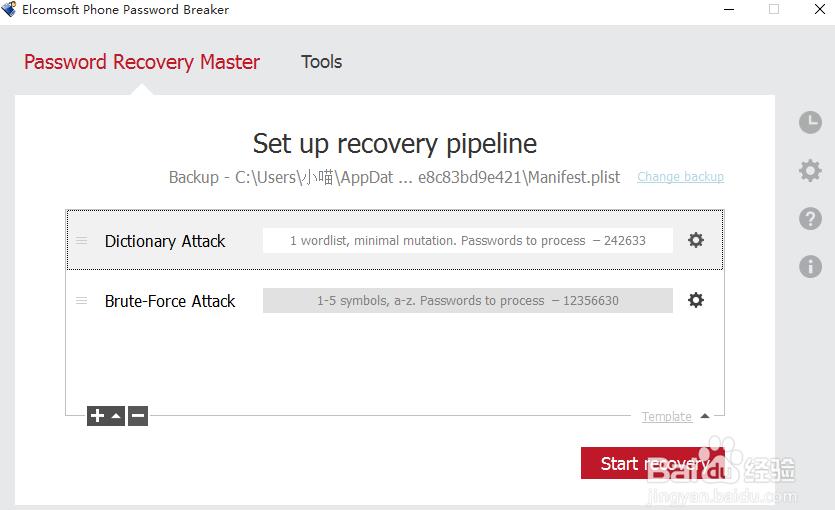Select the Brute-Force Attack row

tap(395, 300)
